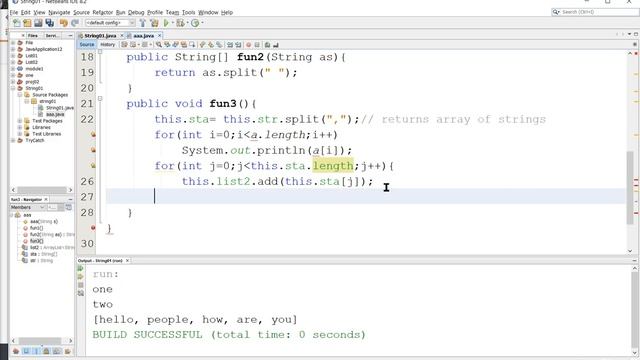The height and width of the screenshot is (360, 640).
Task: Select aaa.java in the Projects tree
Action: coord(55,114)
